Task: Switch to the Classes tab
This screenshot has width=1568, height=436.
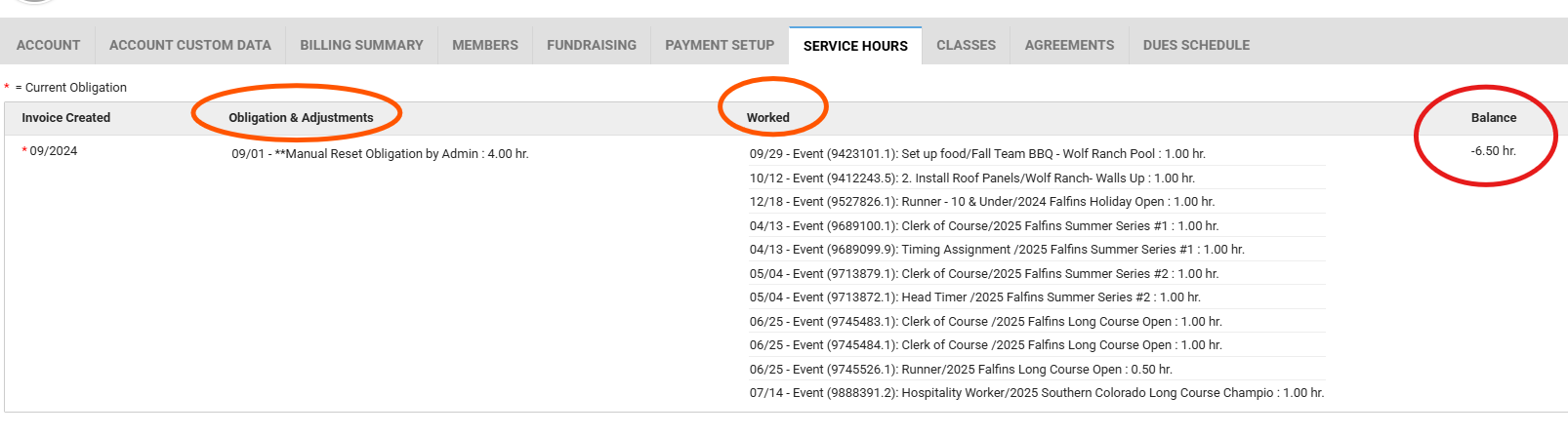Action: point(966,45)
